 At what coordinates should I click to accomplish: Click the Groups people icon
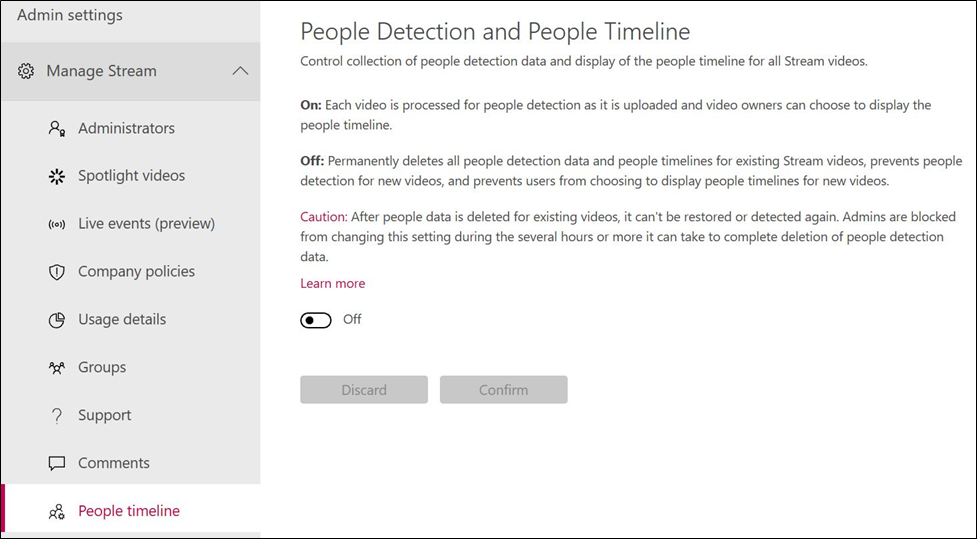click(x=57, y=368)
